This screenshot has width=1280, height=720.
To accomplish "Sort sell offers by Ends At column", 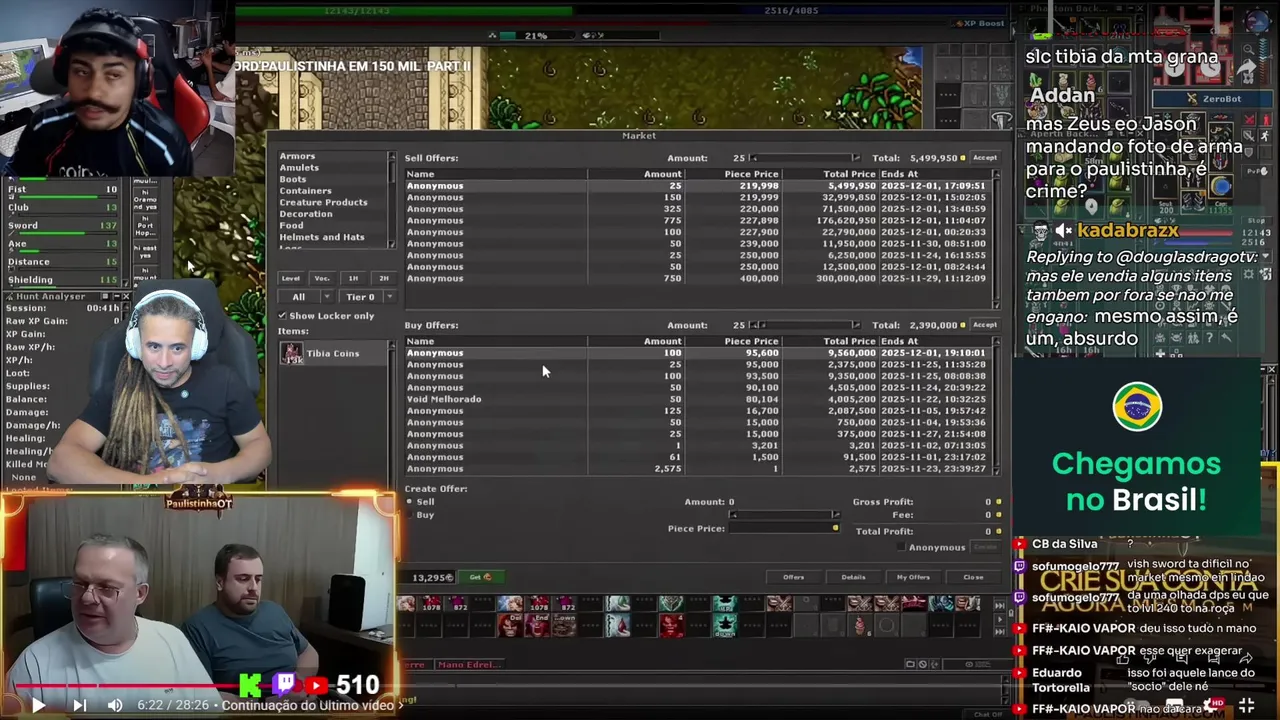I will click(x=938, y=174).
